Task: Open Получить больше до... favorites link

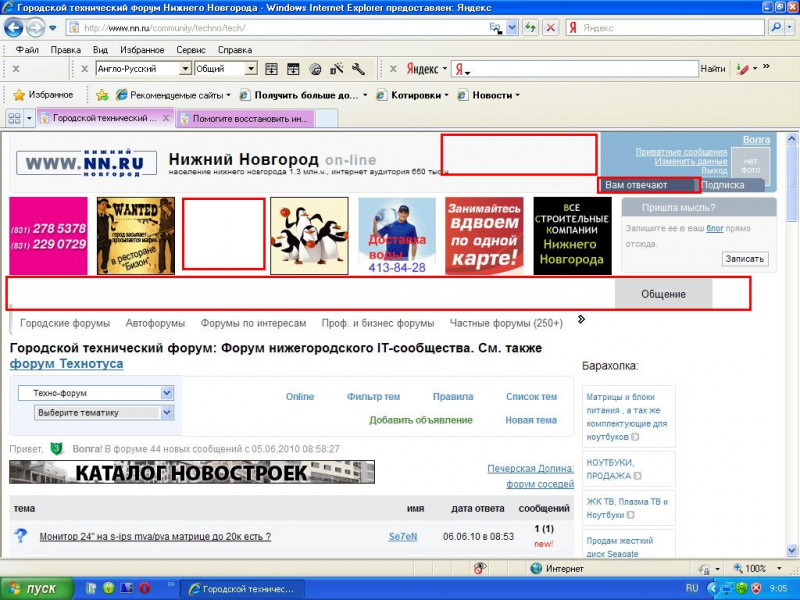Action: 303,95
